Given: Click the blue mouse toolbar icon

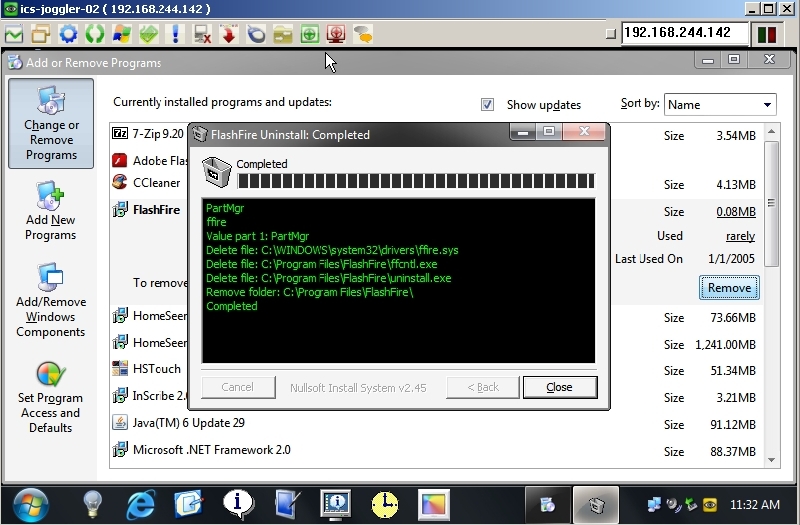Looking at the screenshot, I should pos(256,34).
